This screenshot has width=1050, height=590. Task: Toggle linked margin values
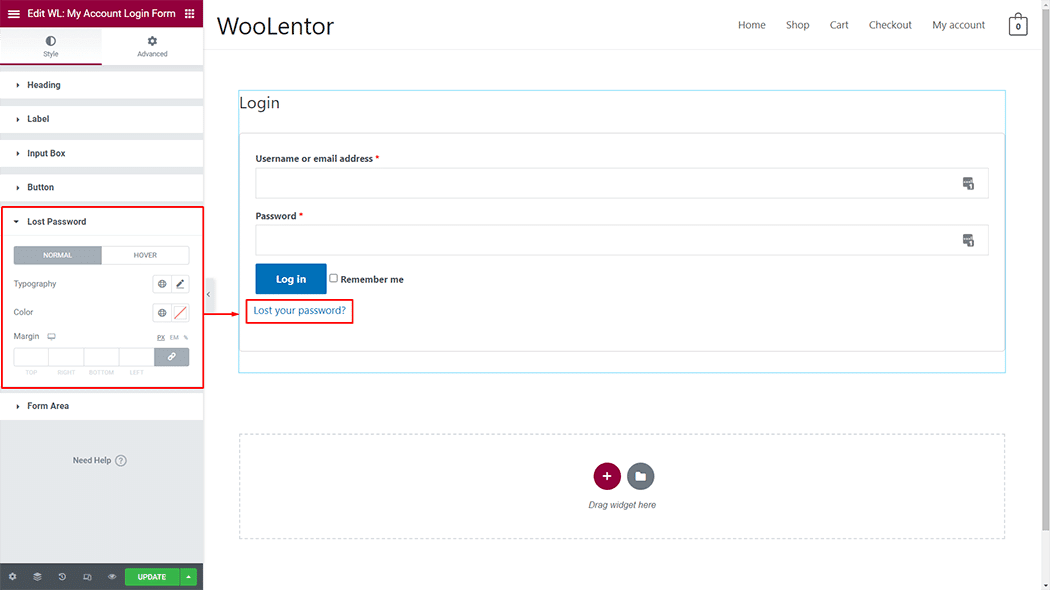point(171,357)
